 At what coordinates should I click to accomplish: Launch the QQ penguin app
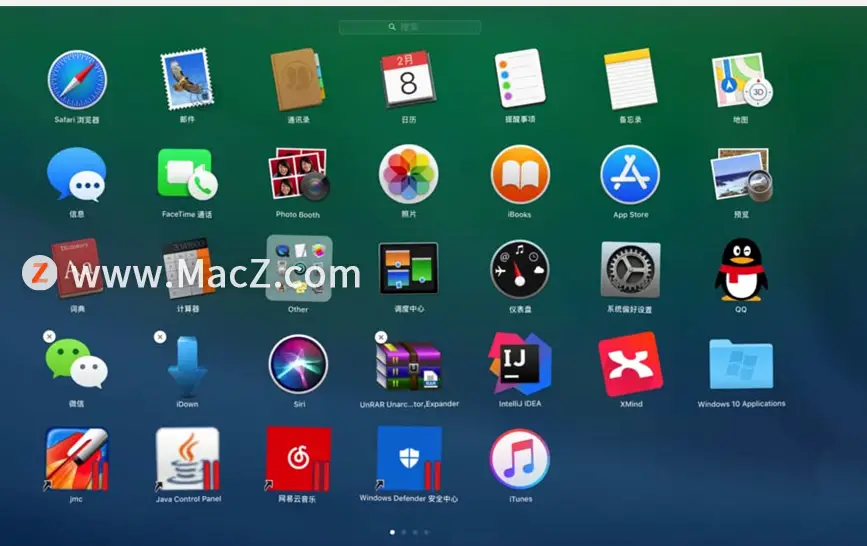[x=741, y=269]
